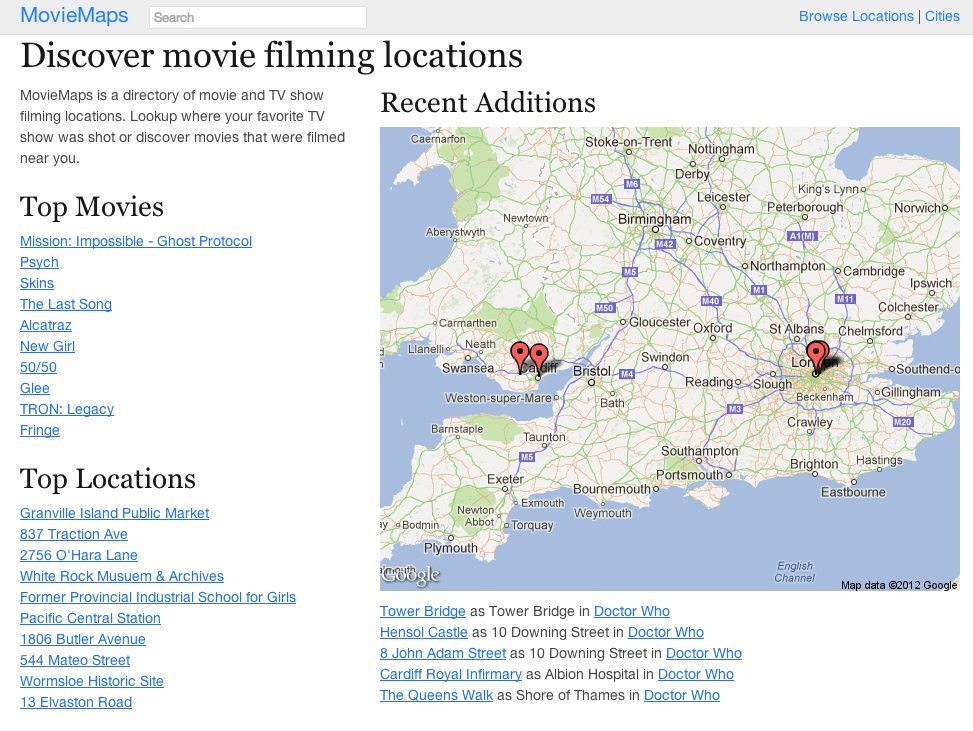Viewport: 973px width, 731px height.
Task: Open the Alcatraz link
Action: click(46, 325)
